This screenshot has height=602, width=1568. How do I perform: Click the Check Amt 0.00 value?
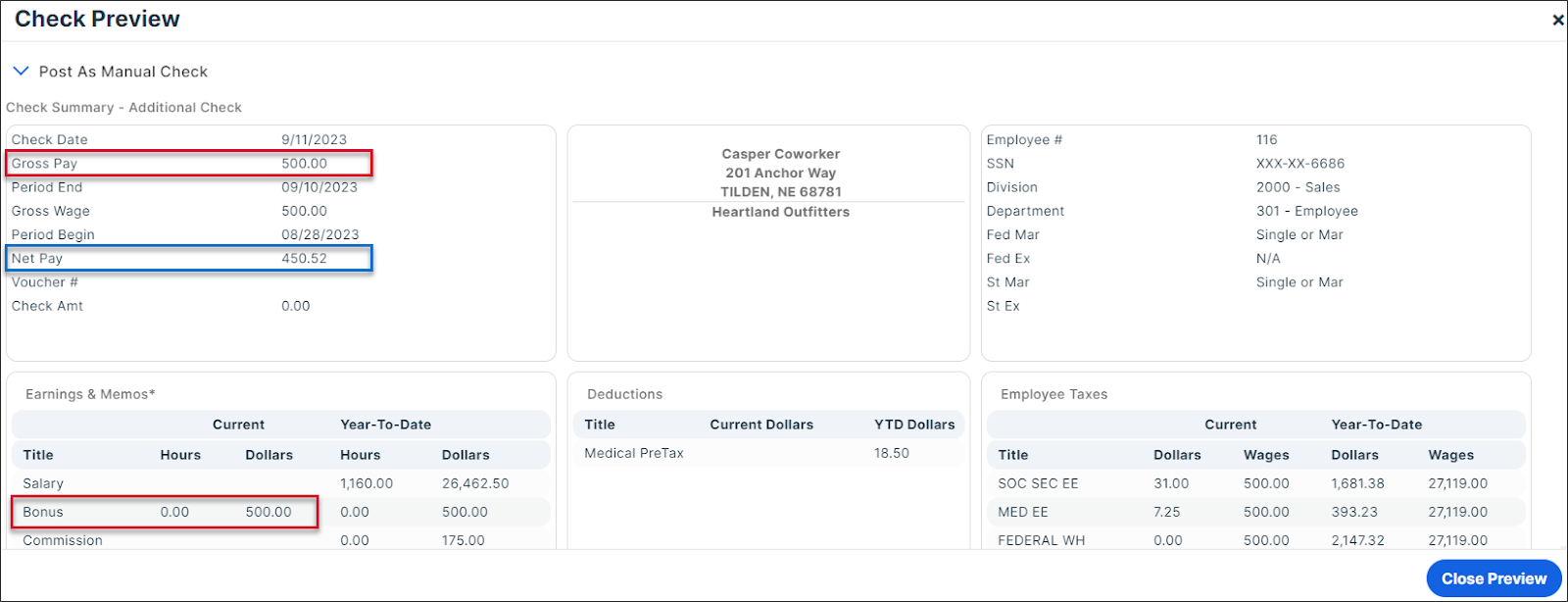pos(296,306)
